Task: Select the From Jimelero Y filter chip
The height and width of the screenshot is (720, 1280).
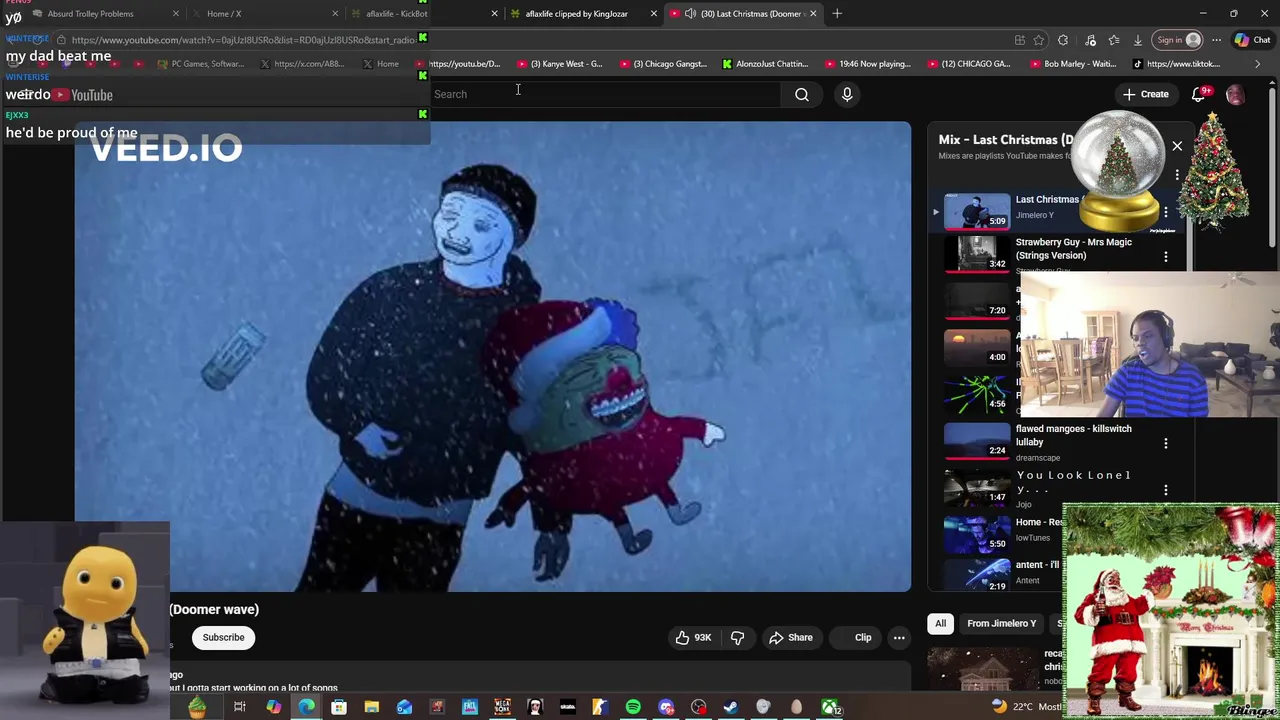Action: point(1001,623)
